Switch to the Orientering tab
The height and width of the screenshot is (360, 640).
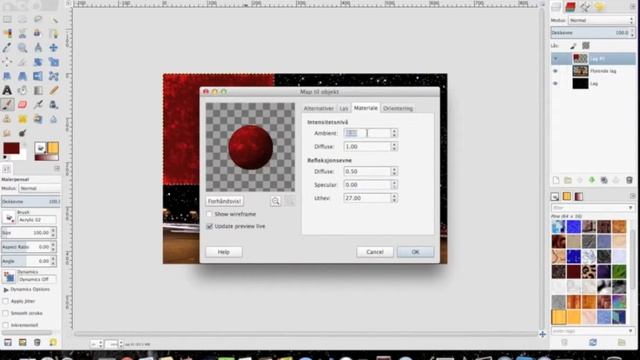(398, 108)
